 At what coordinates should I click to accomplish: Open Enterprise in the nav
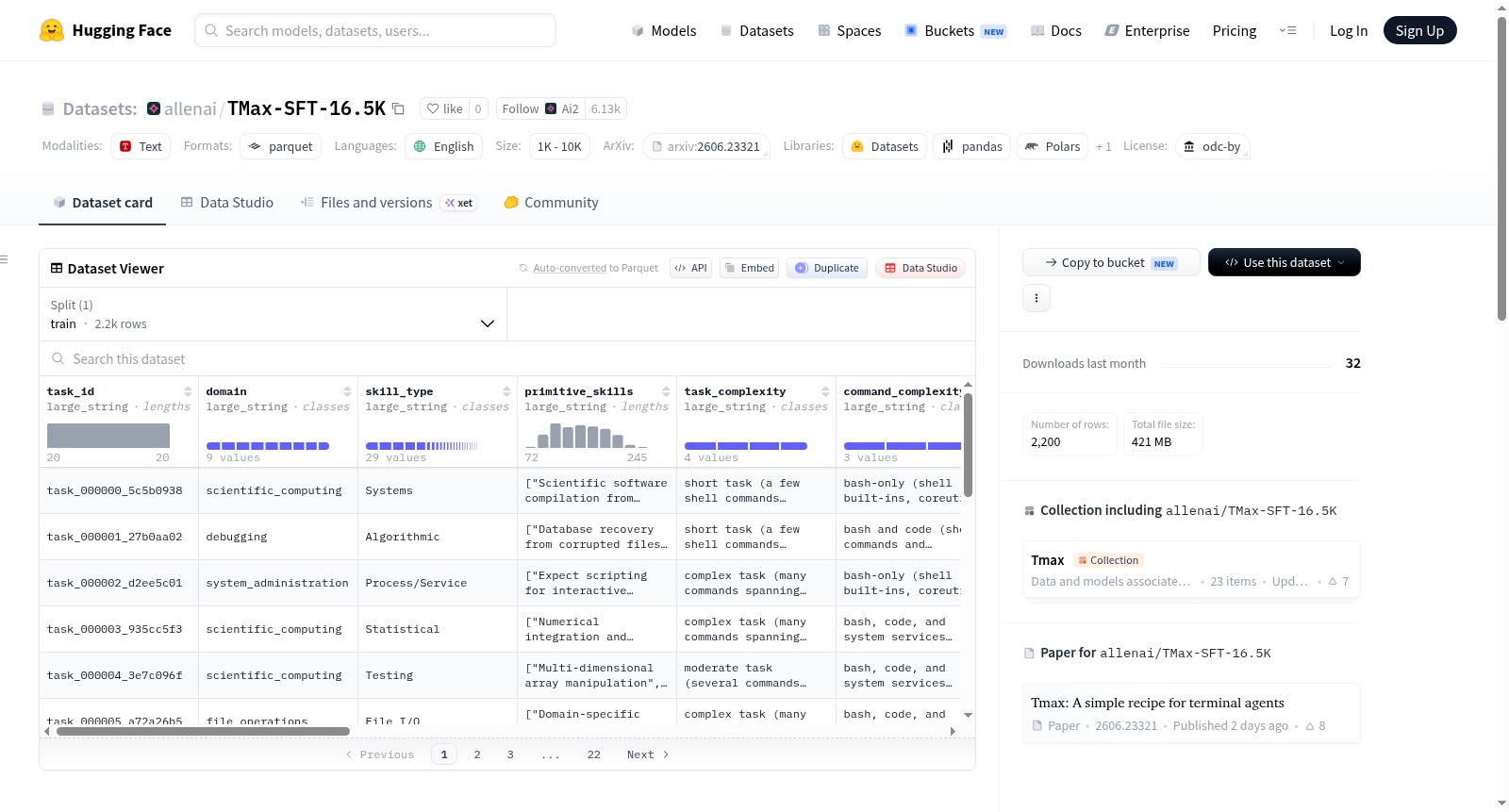1147,30
